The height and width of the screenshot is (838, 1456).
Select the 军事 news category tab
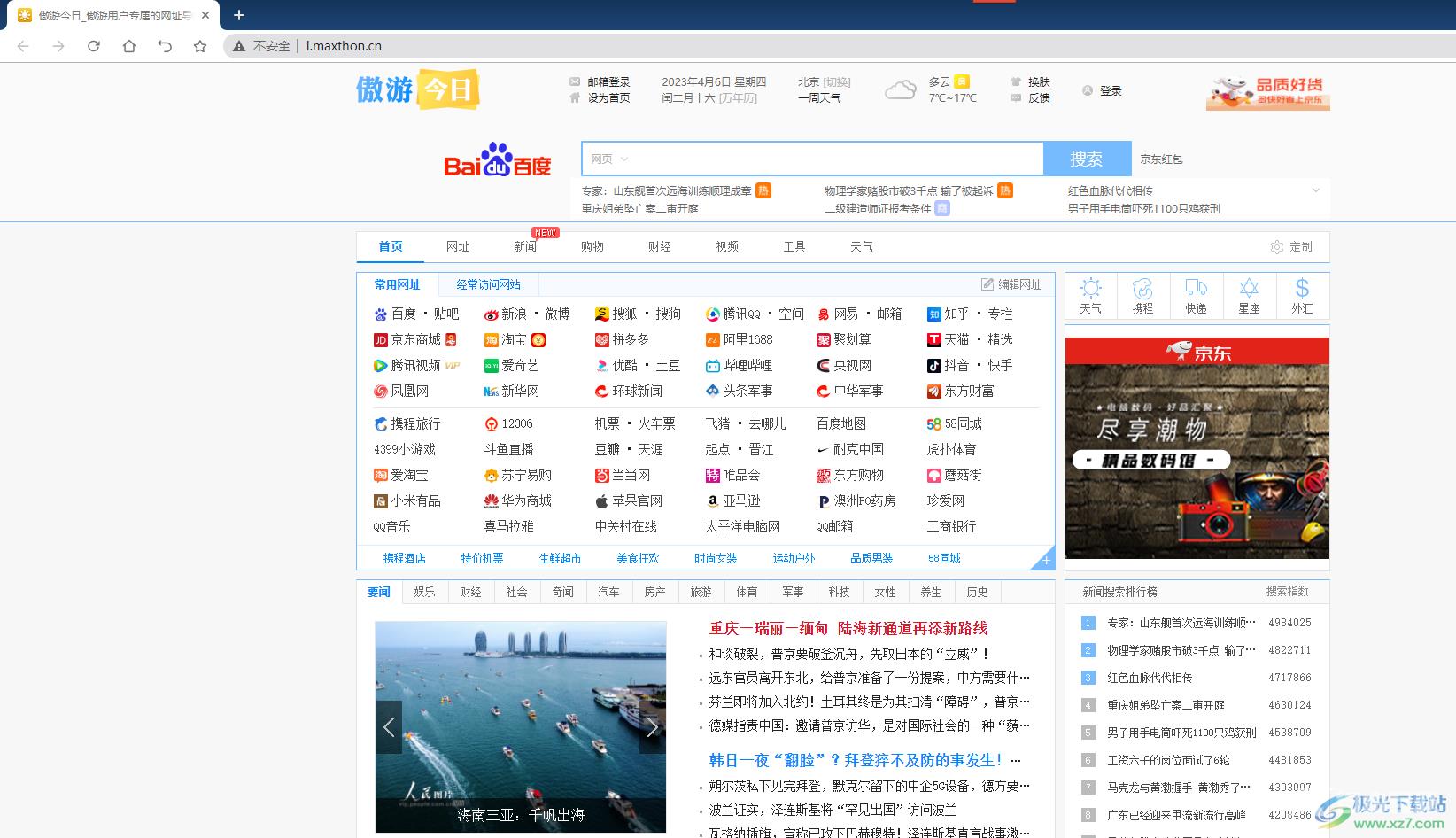pos(794,592)
